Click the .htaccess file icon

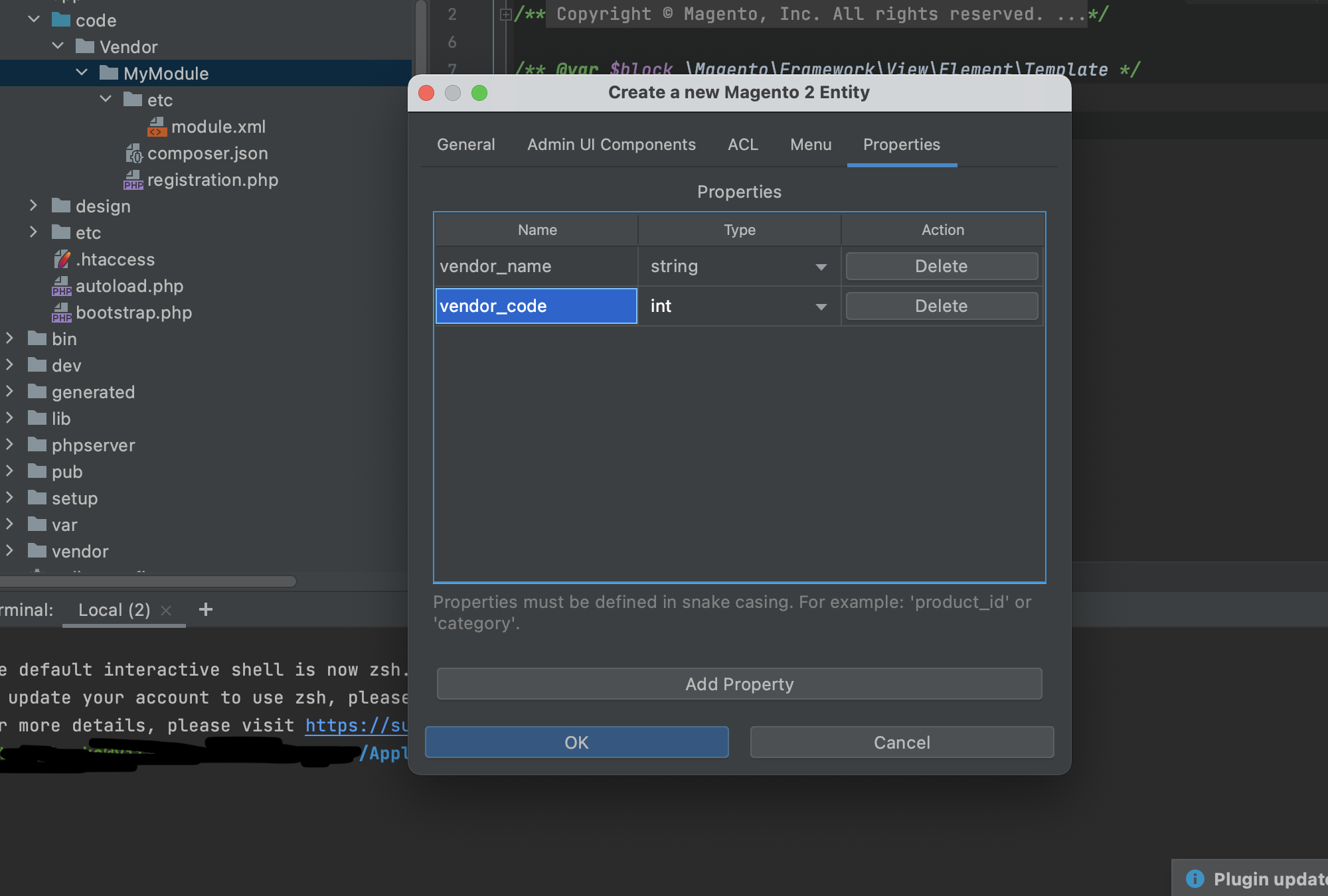tap(62, 260)
